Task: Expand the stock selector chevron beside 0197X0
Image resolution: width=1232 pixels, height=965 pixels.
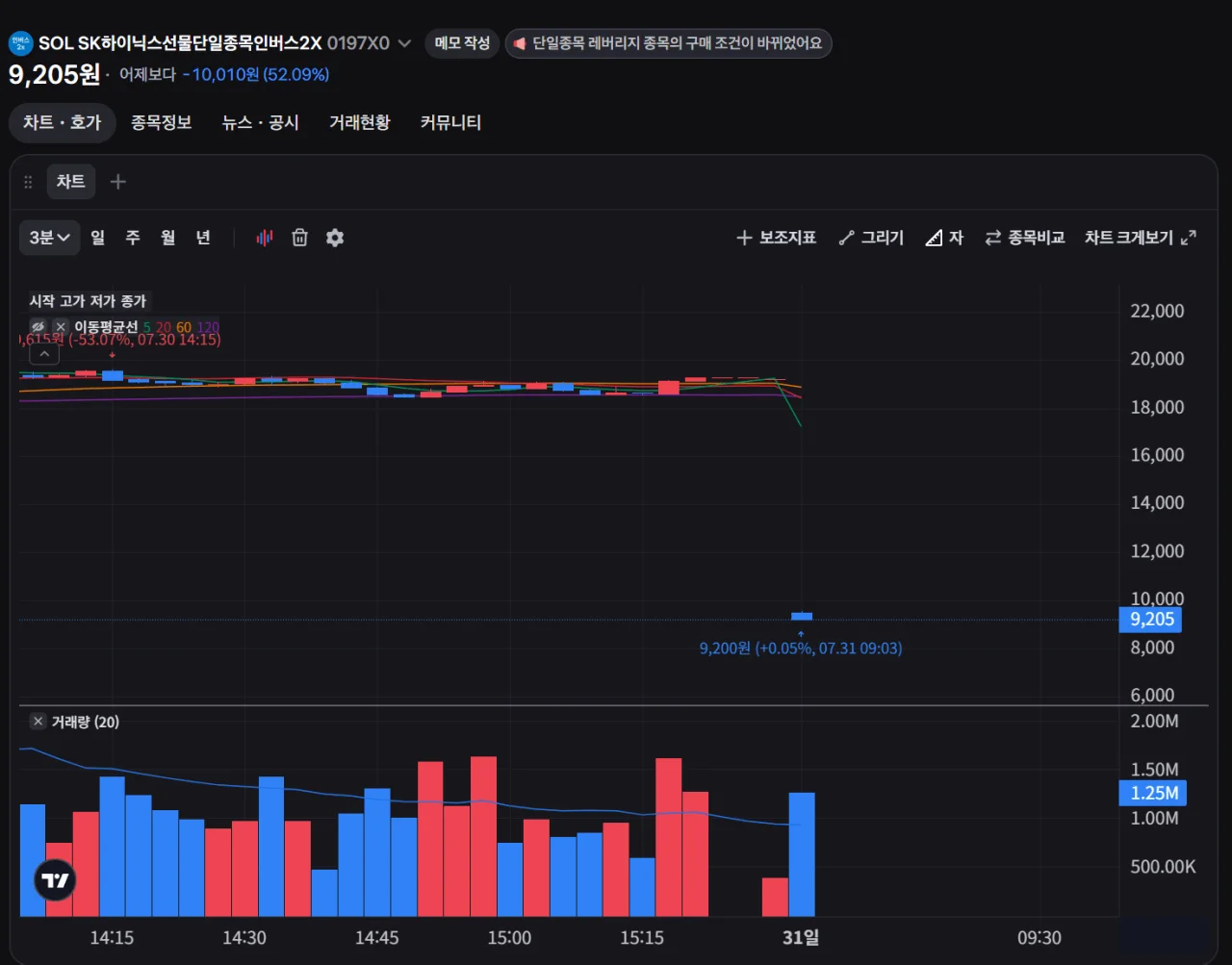Action: (404, 43)
